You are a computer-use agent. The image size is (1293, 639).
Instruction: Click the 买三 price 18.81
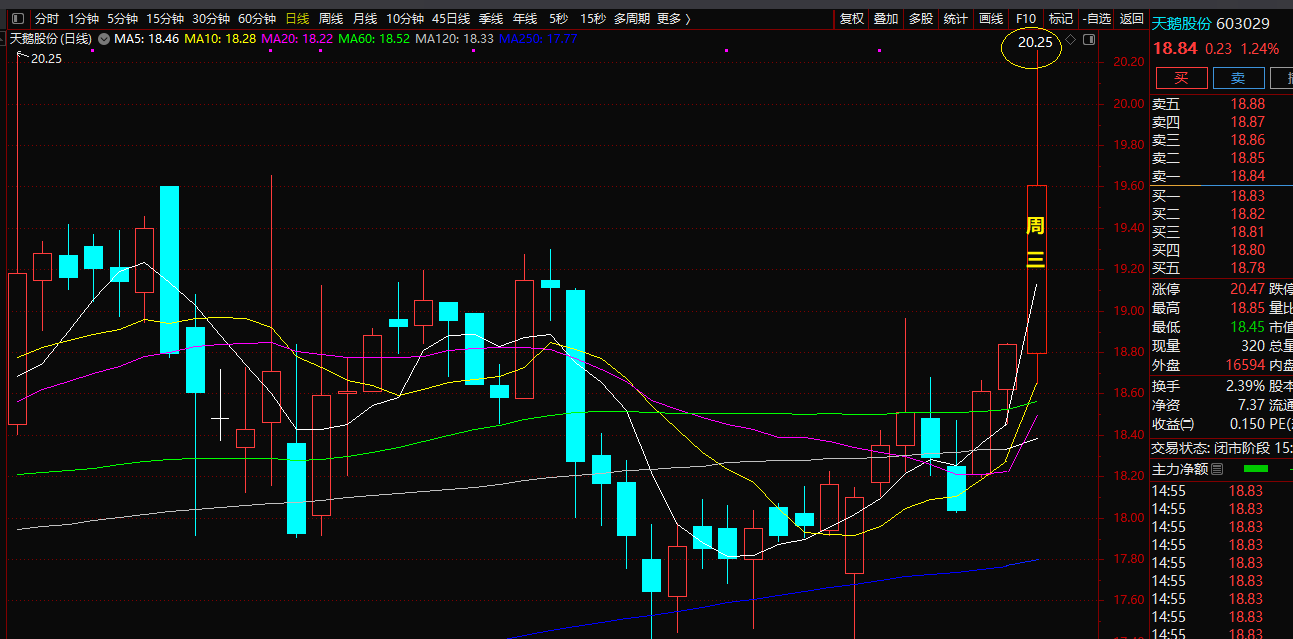[1247, 232]
